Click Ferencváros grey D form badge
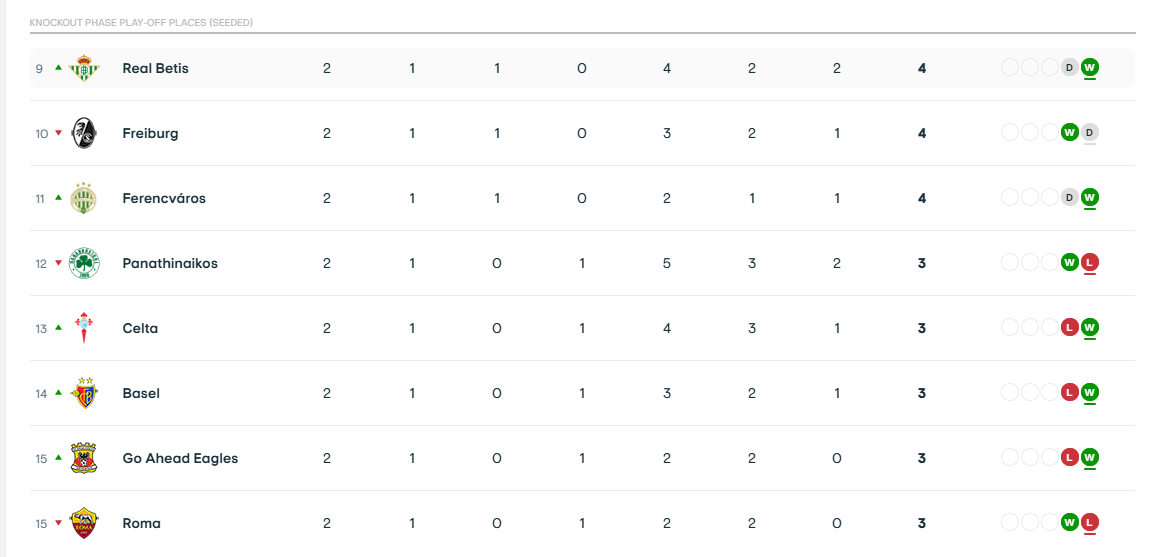The height and width of the screenshot is (557, 1152). [x=1070, y=198]
